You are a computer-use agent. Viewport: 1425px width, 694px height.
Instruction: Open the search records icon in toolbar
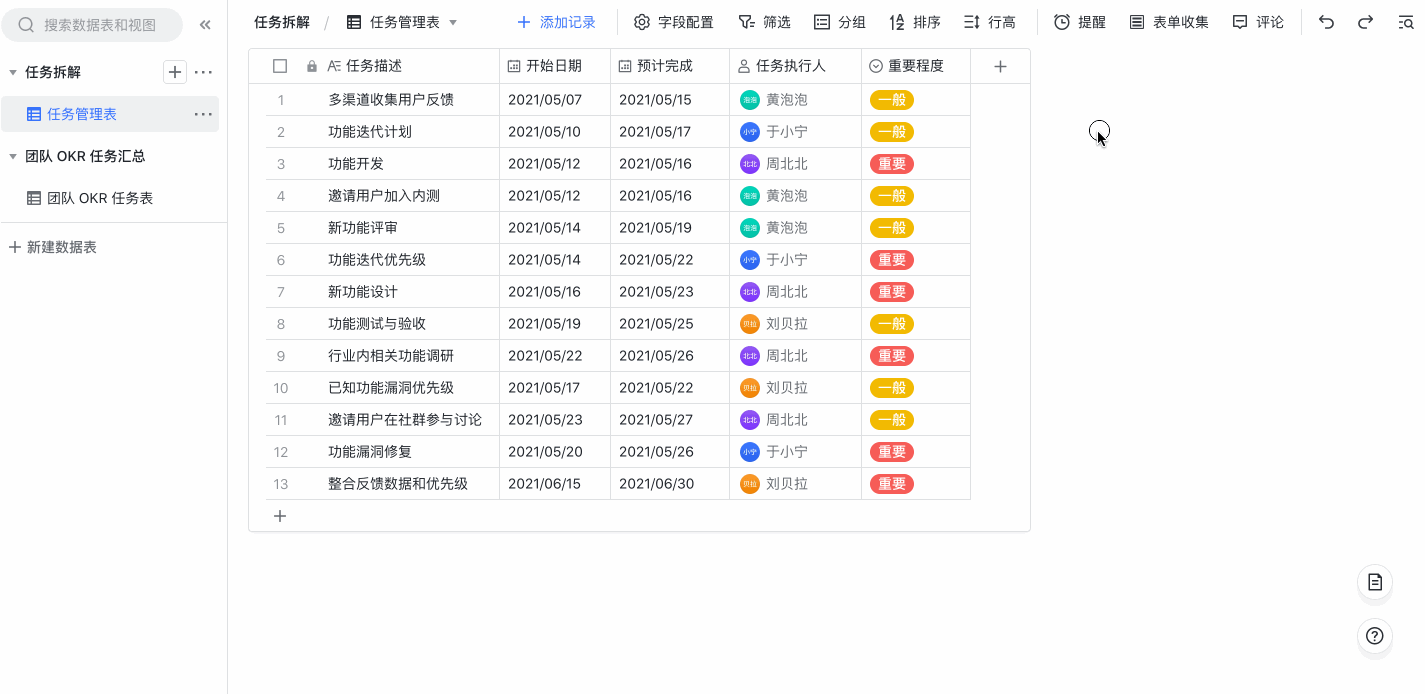pos(1405,22)
